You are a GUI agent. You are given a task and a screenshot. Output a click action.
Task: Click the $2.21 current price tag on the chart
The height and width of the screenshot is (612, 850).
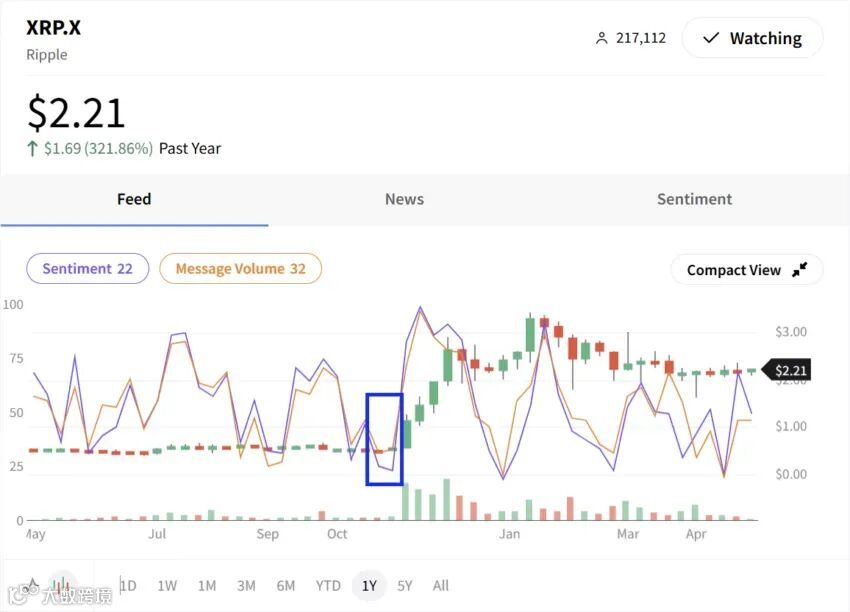(x=790, y=370)
